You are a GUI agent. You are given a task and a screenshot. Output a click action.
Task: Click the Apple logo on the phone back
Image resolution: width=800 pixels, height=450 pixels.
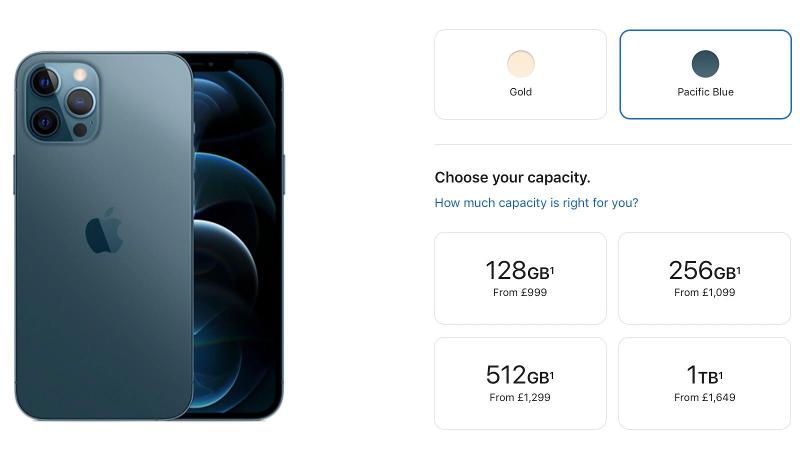coord(103,231)
